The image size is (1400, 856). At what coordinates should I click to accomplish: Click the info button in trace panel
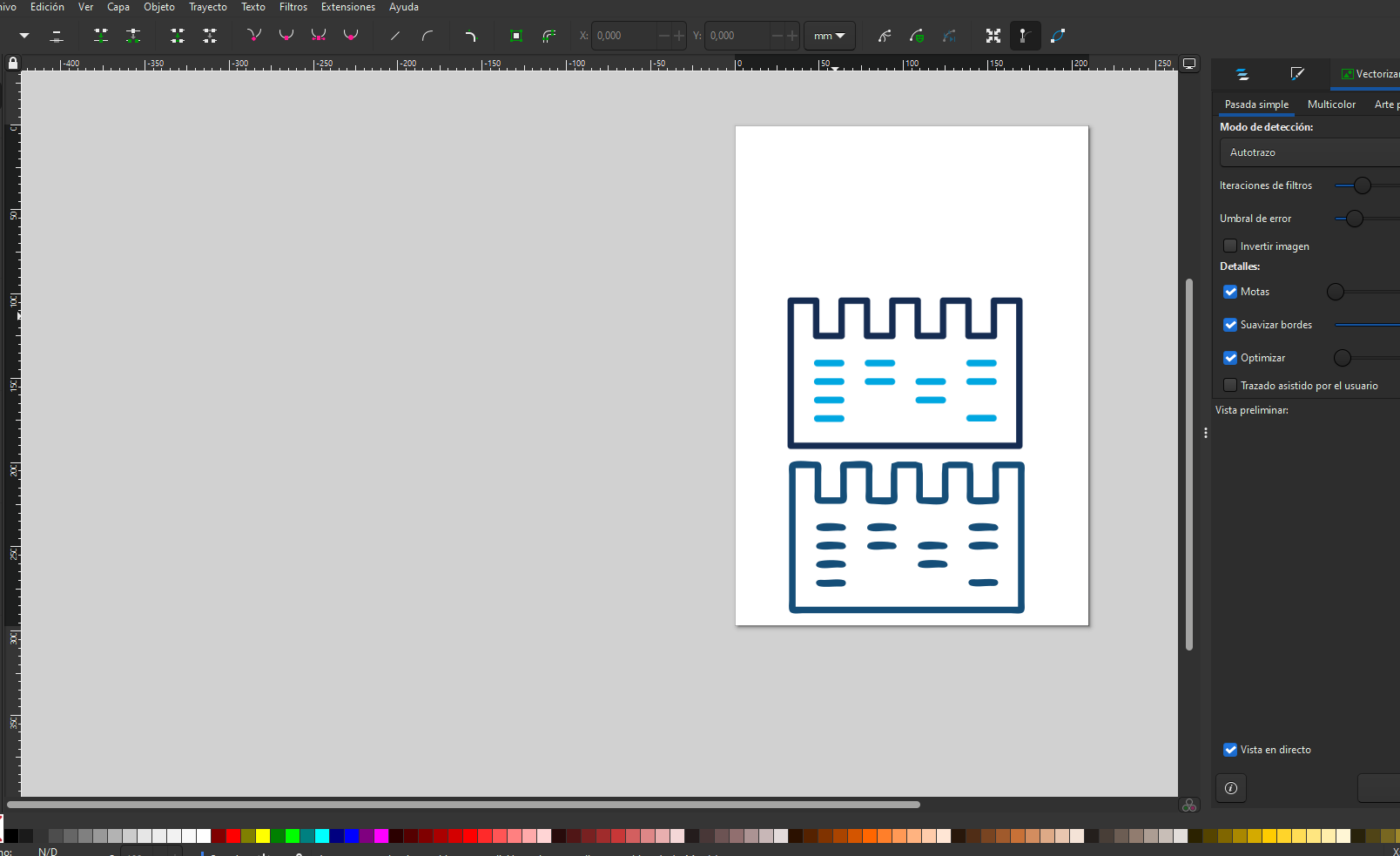pos(1230,788)
